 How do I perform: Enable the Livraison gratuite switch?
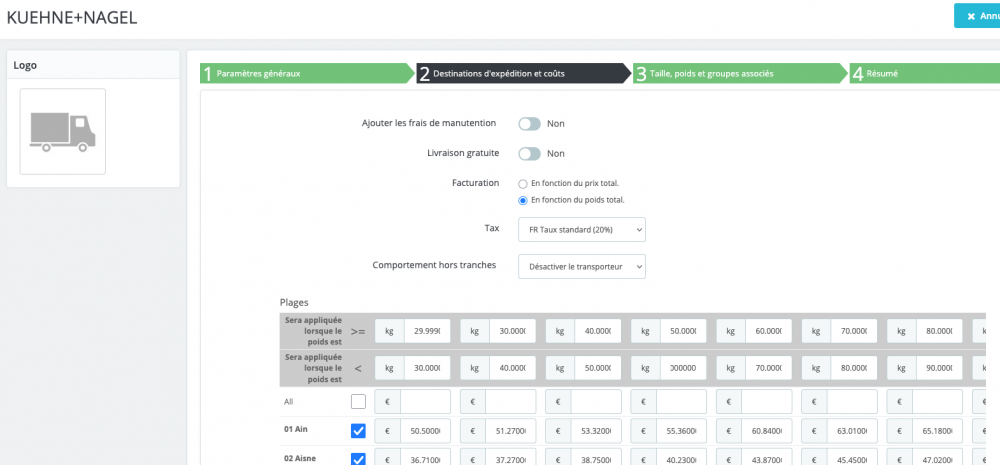(x=529, y=154)
